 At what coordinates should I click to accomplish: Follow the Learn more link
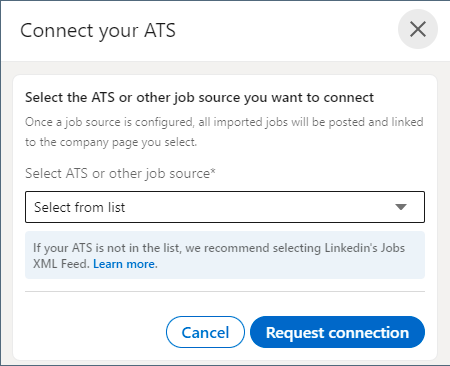click(x=125, y=264)
